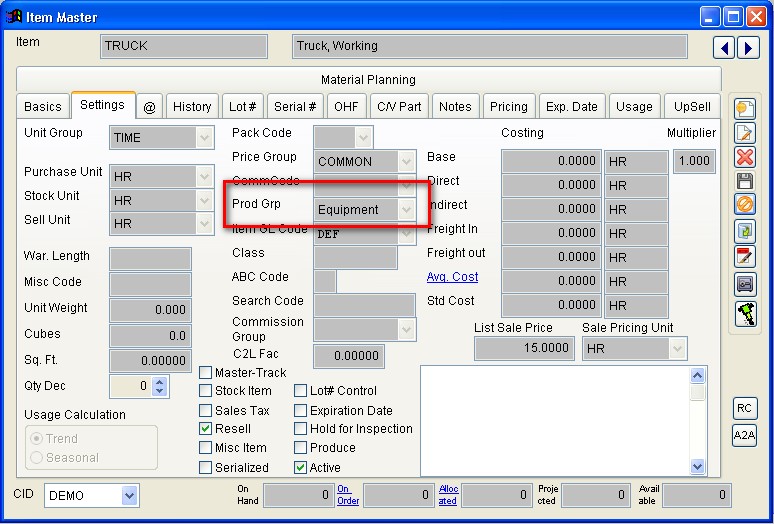The width and height of the screenshot is (774, 524).
Task: Click the edit item pencil icon
Action: click(744, 133)
